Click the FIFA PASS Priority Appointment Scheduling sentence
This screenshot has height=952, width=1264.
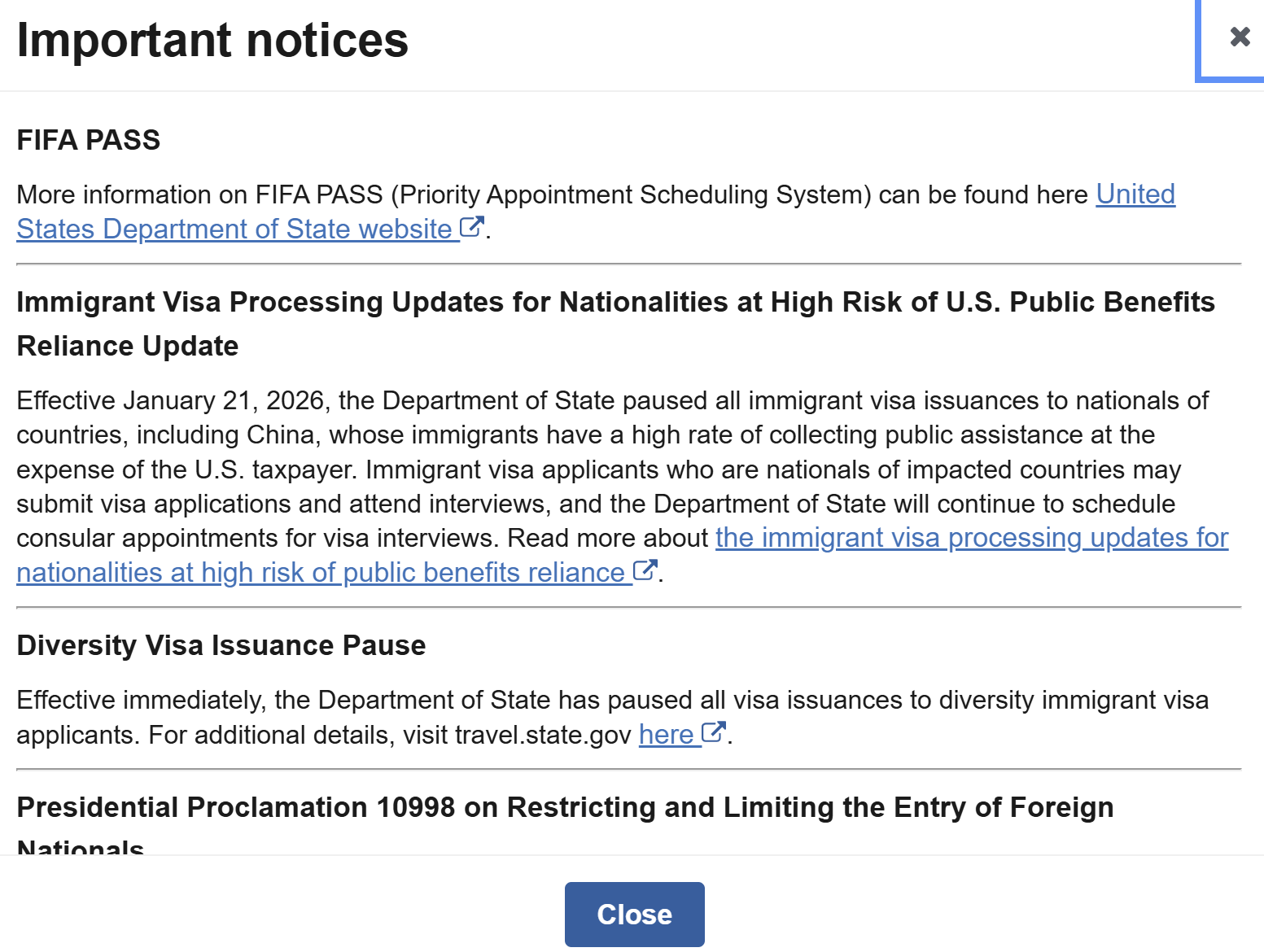click(552, 194)
